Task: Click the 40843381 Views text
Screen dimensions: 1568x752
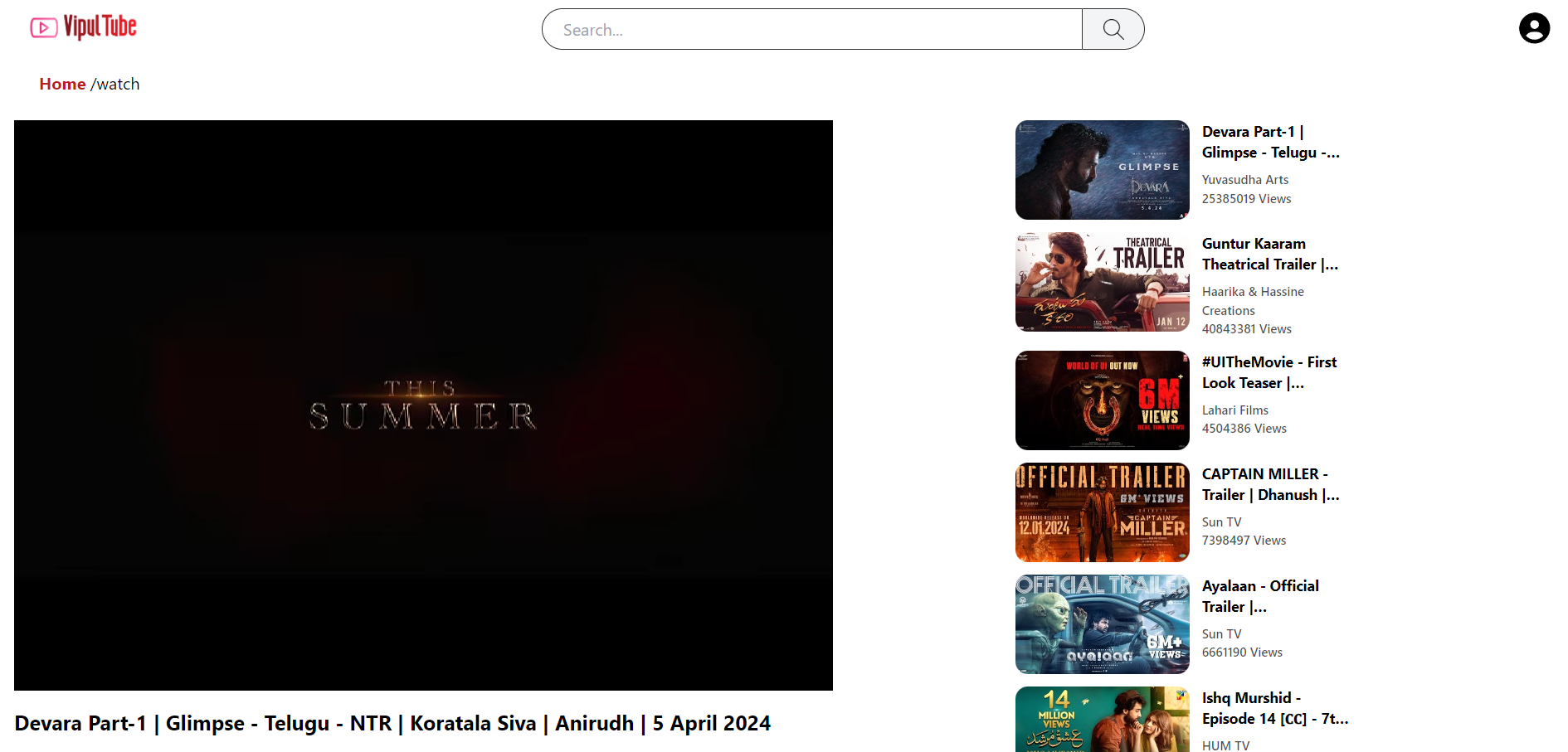Action: click(x=1247, y=329)
